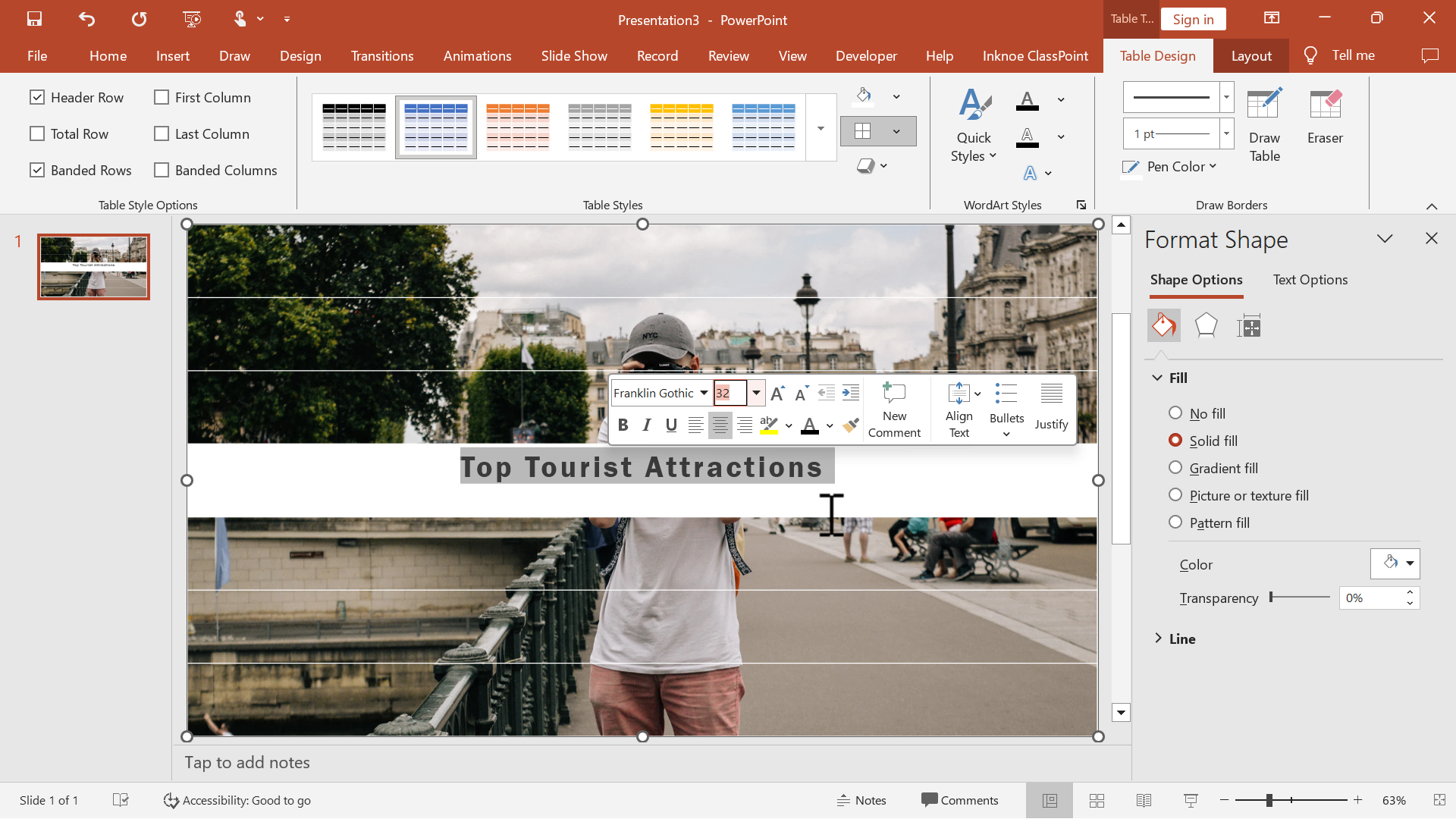Click the Borders icon in Table Styles

coord(864,131)
